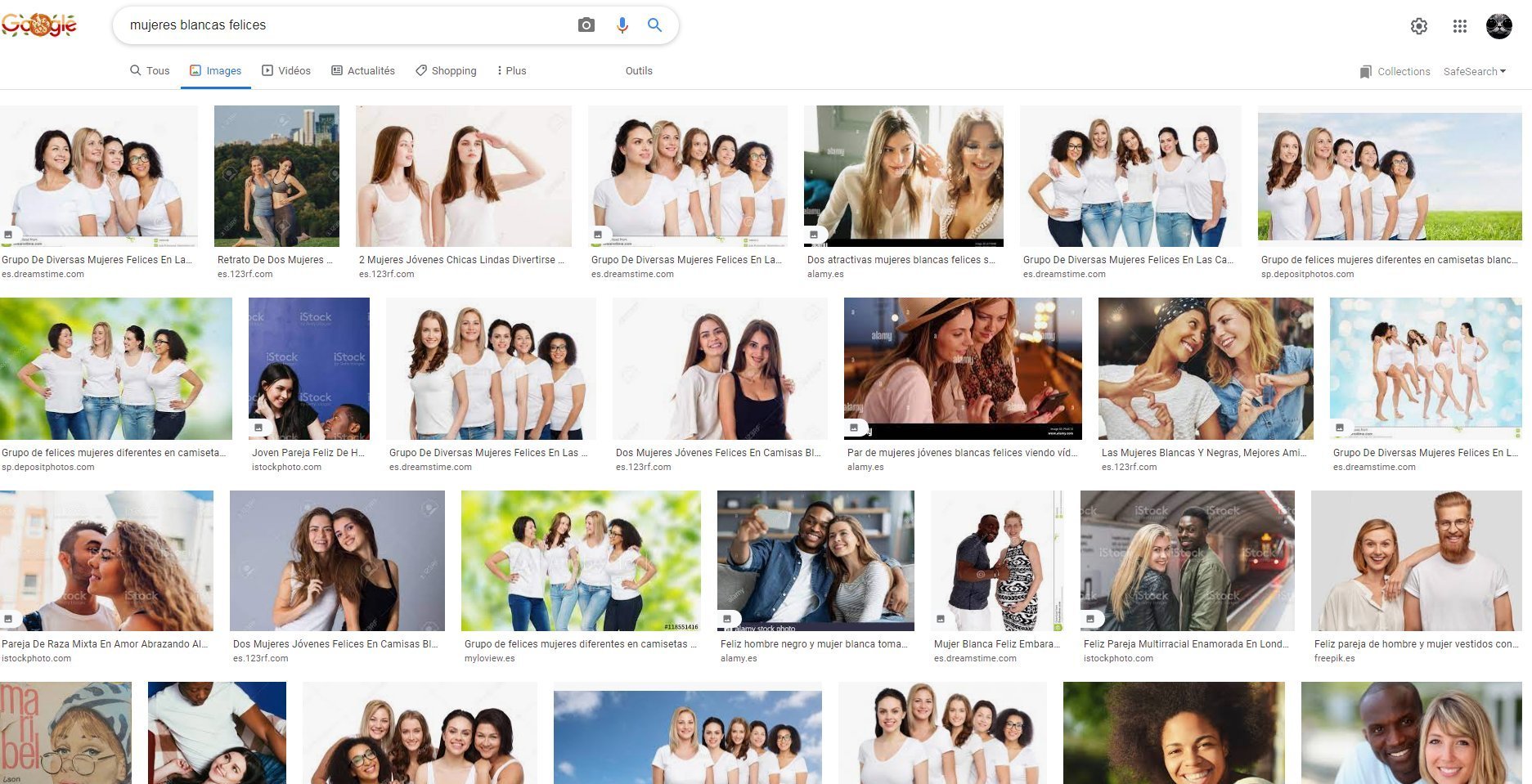This screenshot has height=784, width=1532.
Task: Click the 'myloview.es' source link
Action: 490,658
